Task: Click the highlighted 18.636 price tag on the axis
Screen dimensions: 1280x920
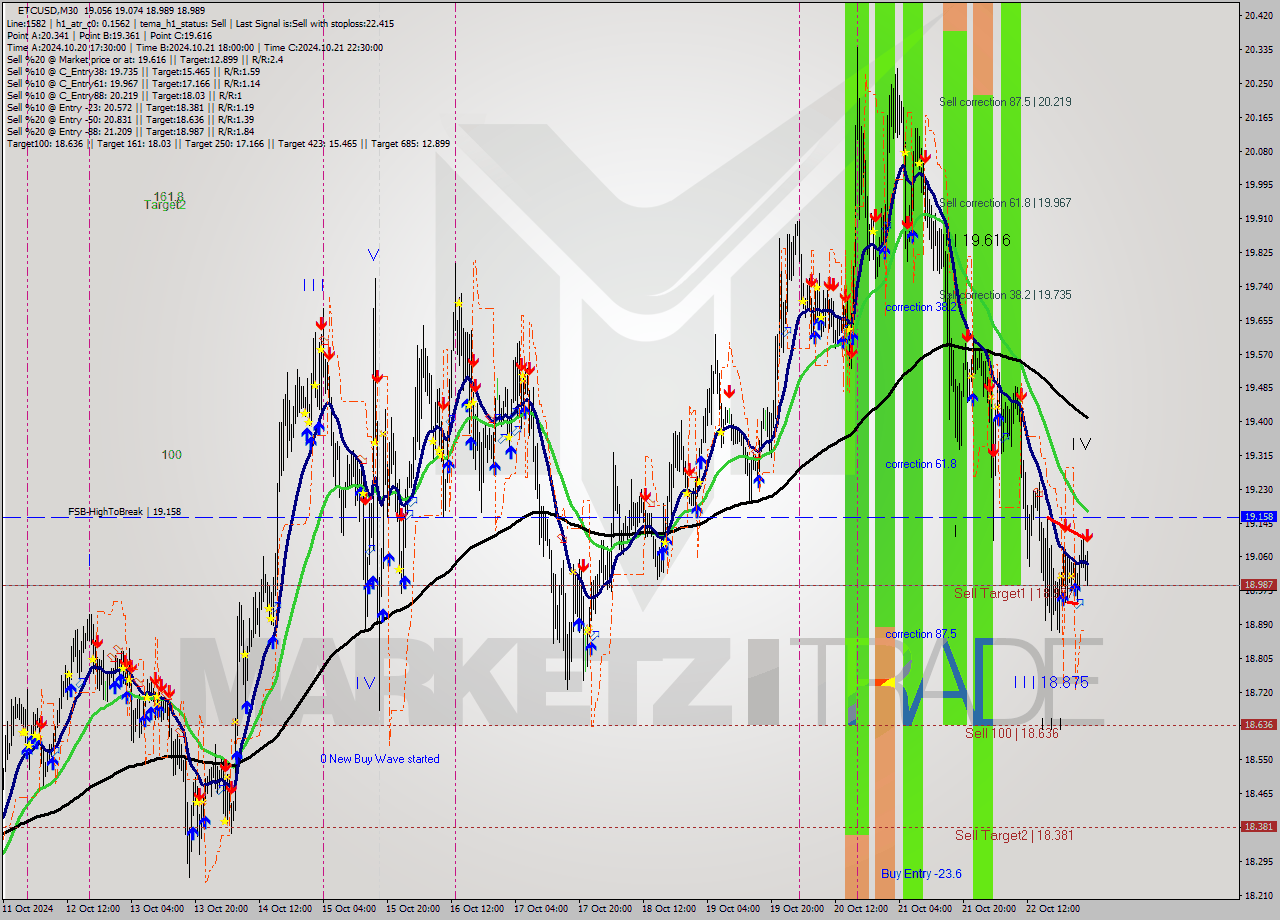Action: pos(1257,725)
